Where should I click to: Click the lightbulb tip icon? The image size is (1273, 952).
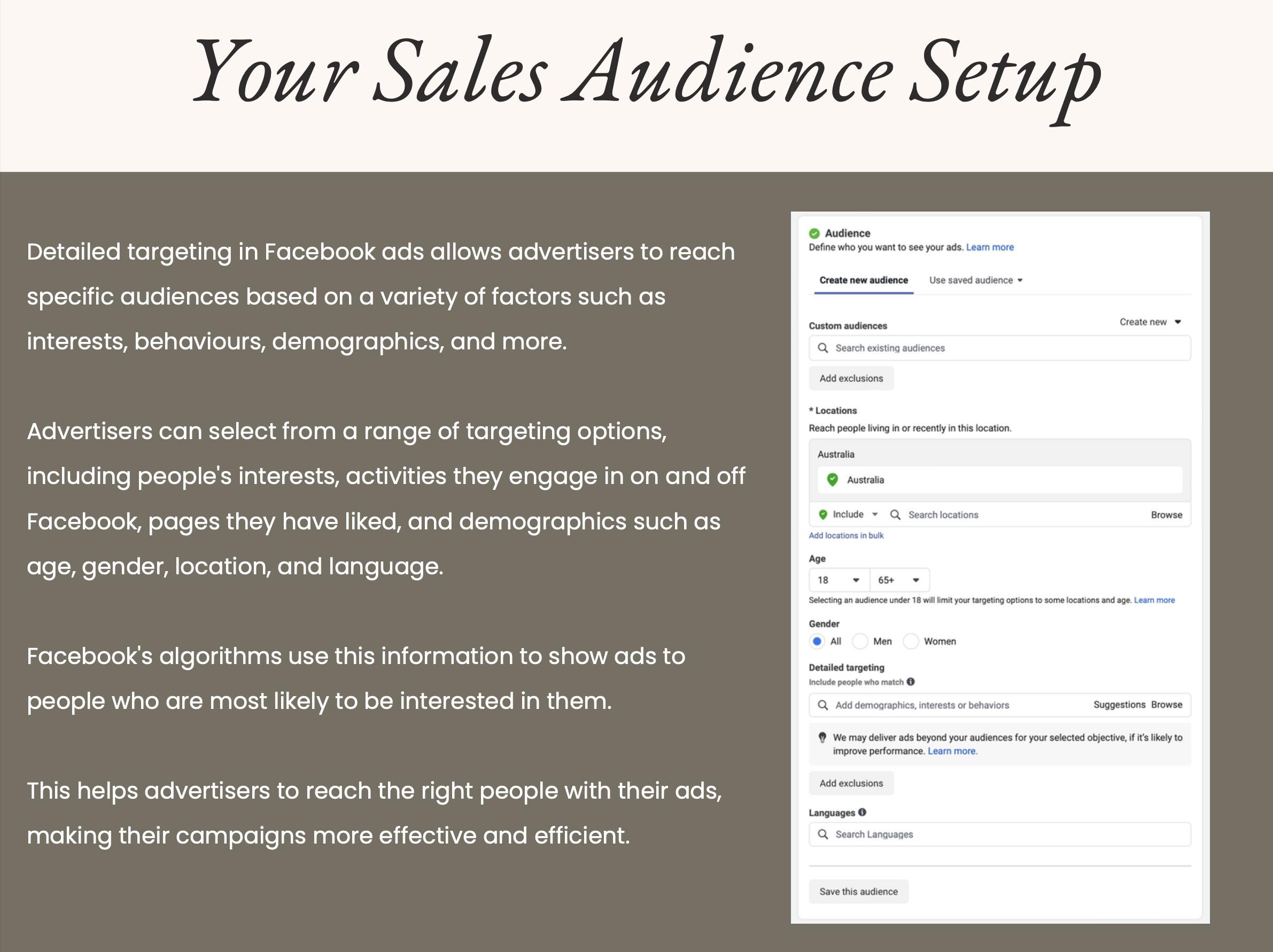tap(822, 737)
